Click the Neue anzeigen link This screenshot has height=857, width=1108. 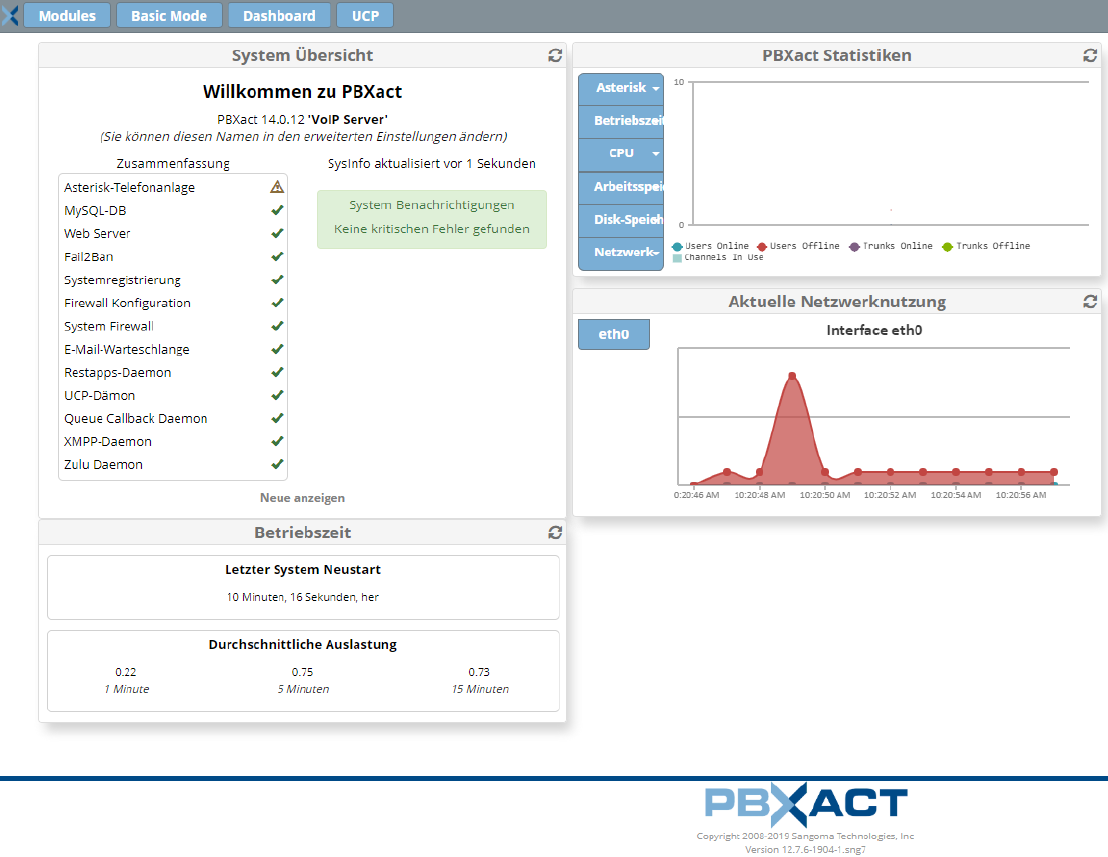pyautogui.click(x=302, y=497)
